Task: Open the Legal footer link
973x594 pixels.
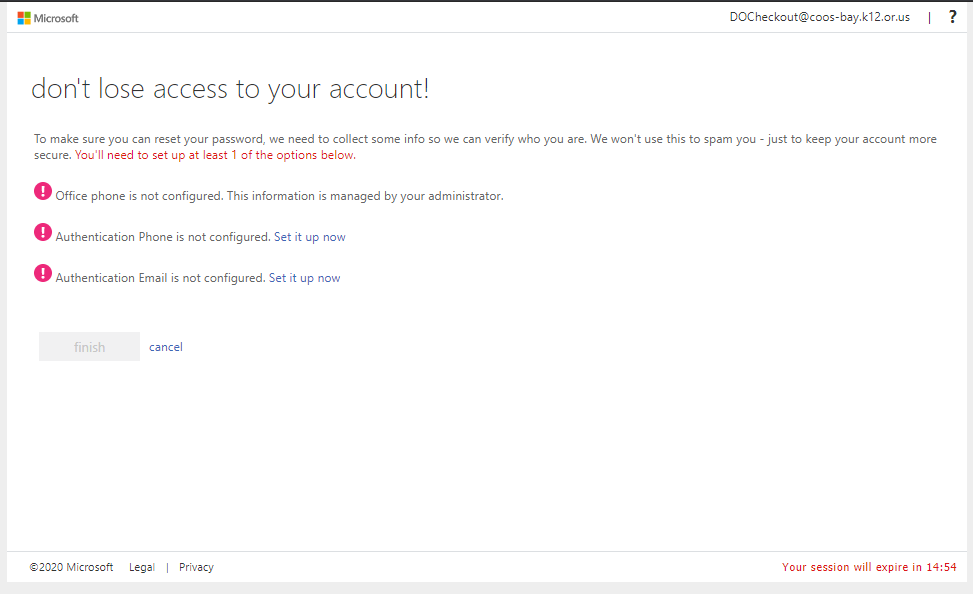Action: 141,567
